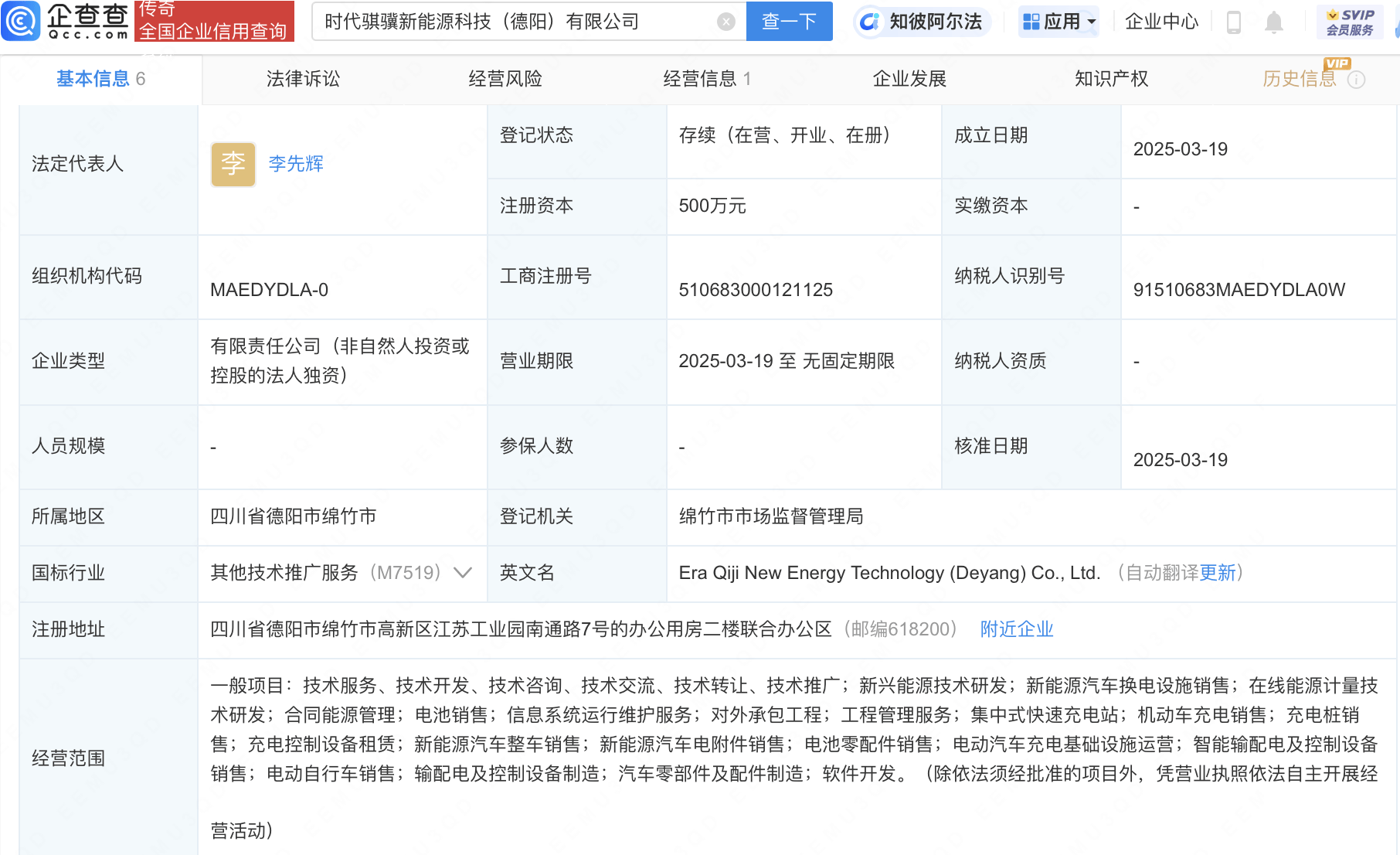This screenshot has width=1400, height=855.
Task: Expand the 国标行业 industry chevron
Action: click(463, 573)
